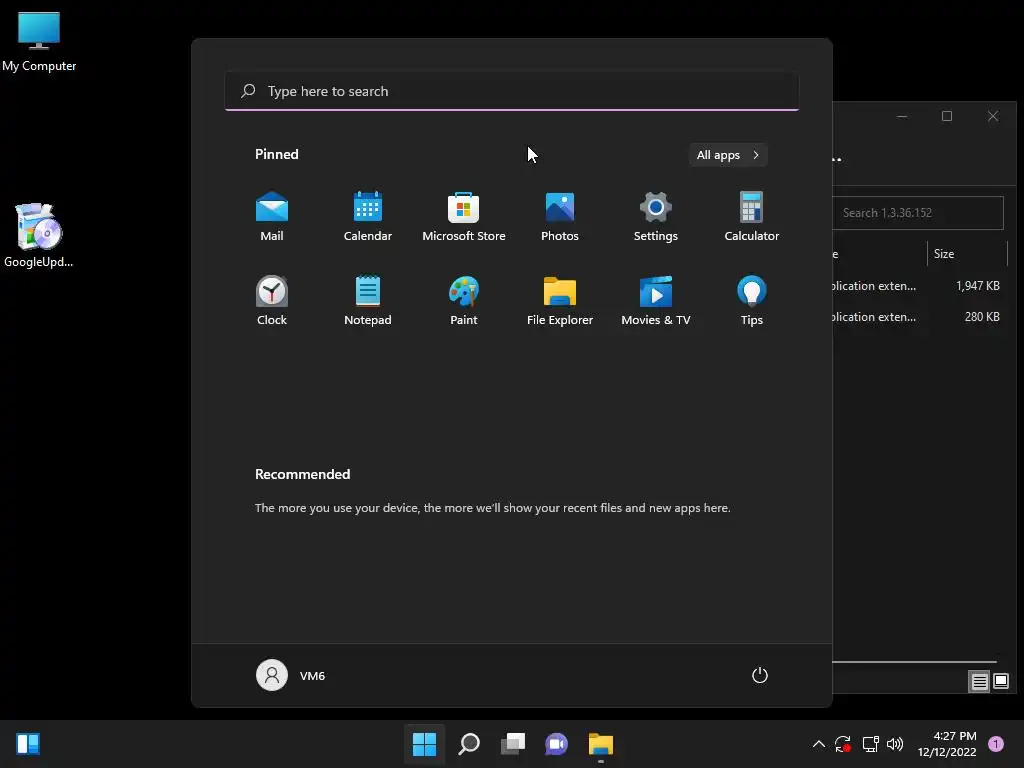Screen dimensions: 1024x768
Task: Open Task View on the taskbar
Action: tap(513, 744)
